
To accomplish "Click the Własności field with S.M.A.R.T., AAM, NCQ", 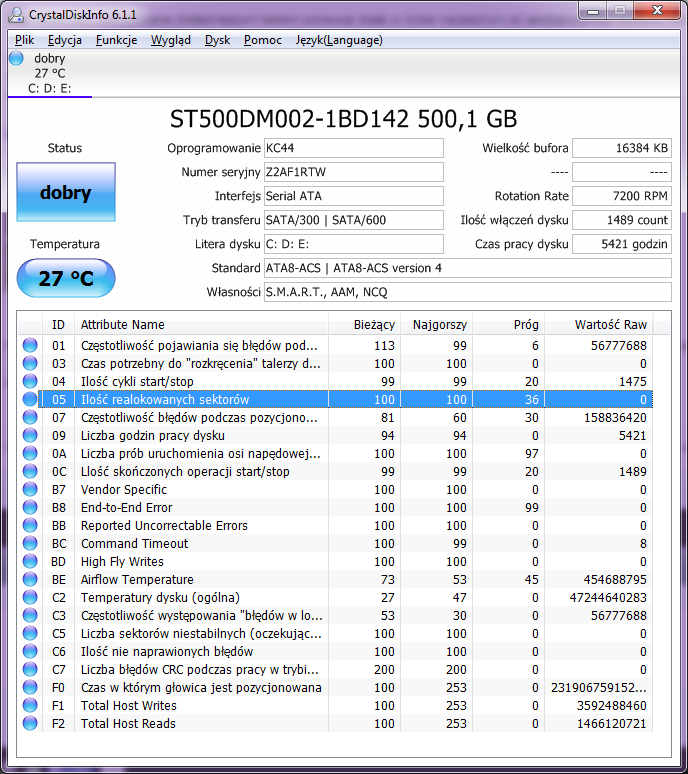I will tap(468, 292).
